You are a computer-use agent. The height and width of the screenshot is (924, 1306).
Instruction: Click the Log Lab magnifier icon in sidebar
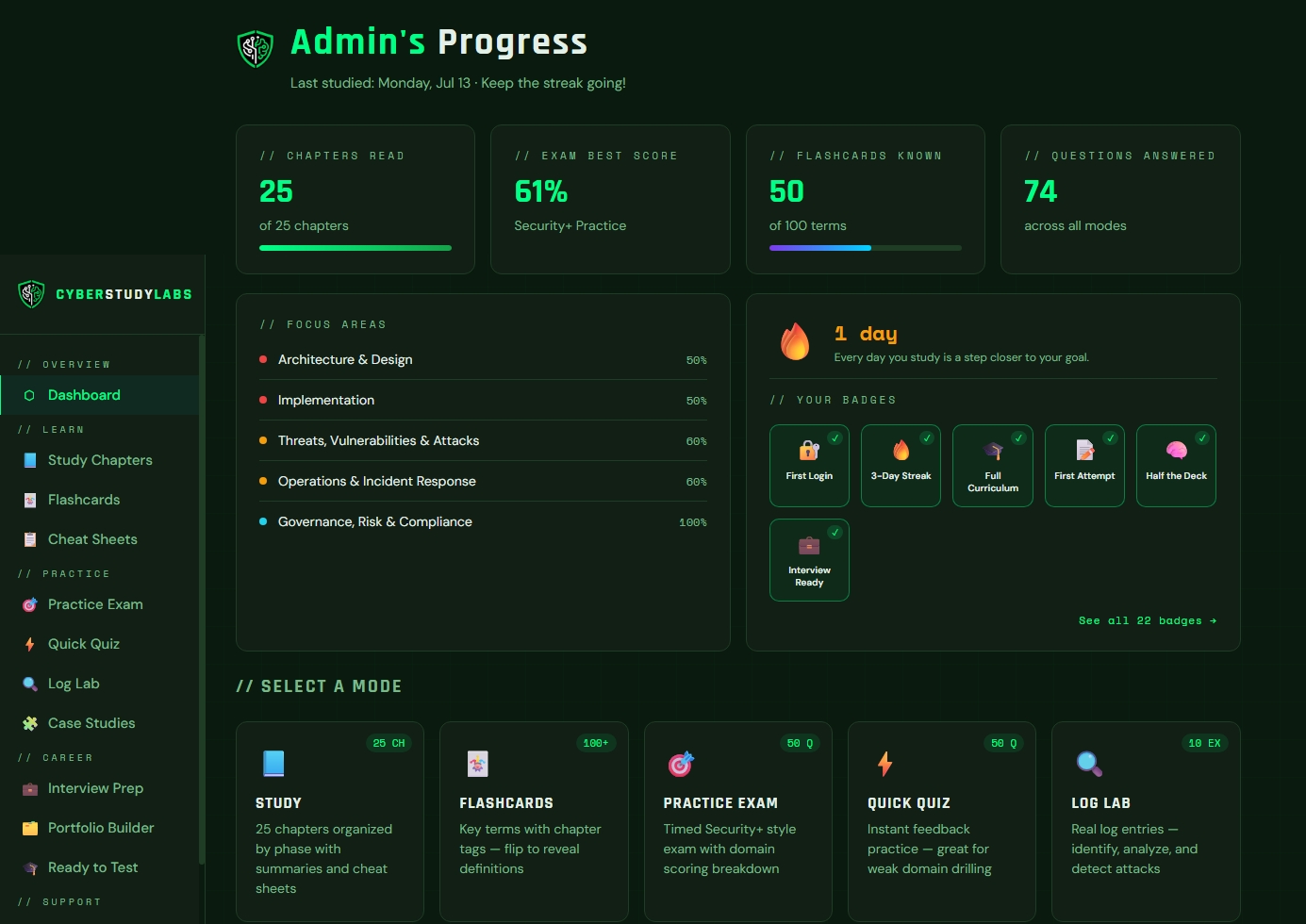point(30,684)
